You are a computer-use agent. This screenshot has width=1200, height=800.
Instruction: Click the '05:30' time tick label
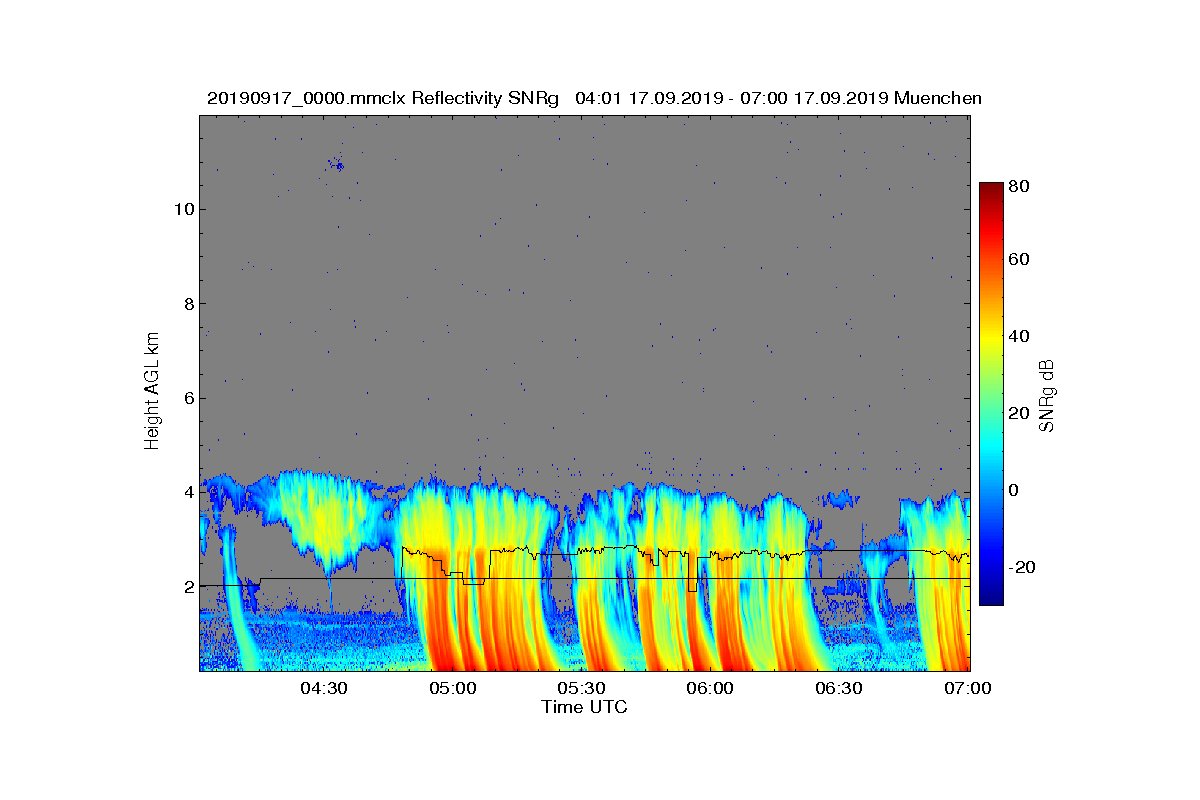pyautogui.click(x=582, y=688)
